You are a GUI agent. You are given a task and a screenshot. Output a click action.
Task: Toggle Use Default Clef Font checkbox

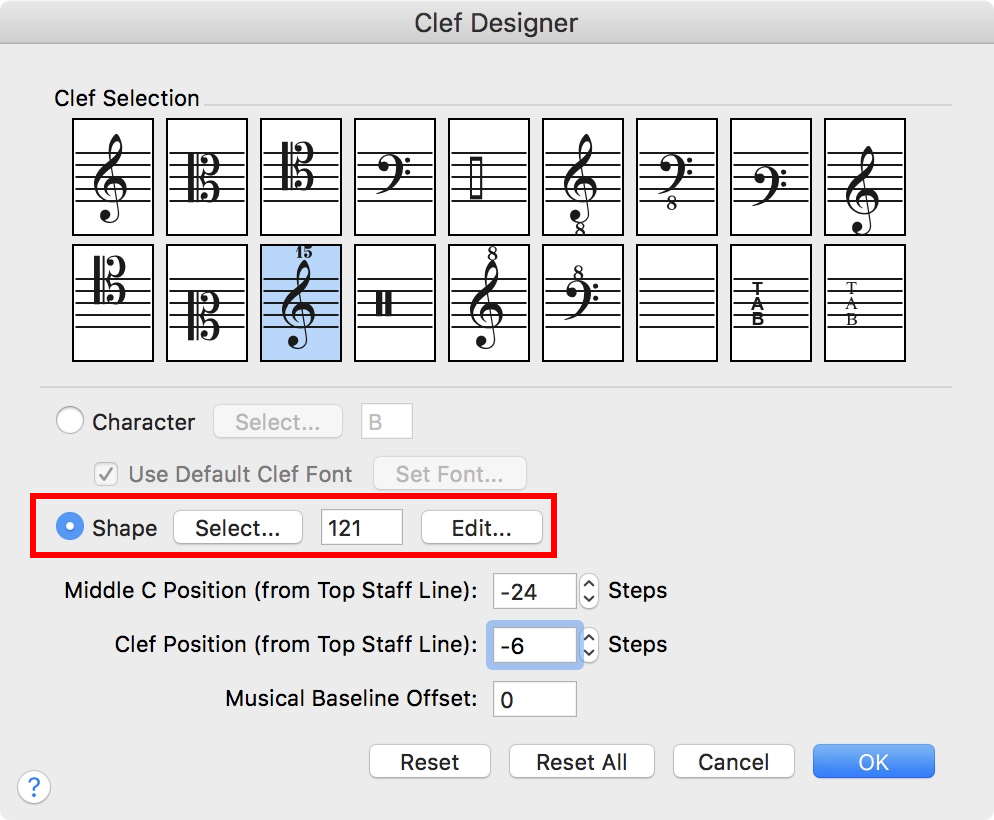[107, 474]
